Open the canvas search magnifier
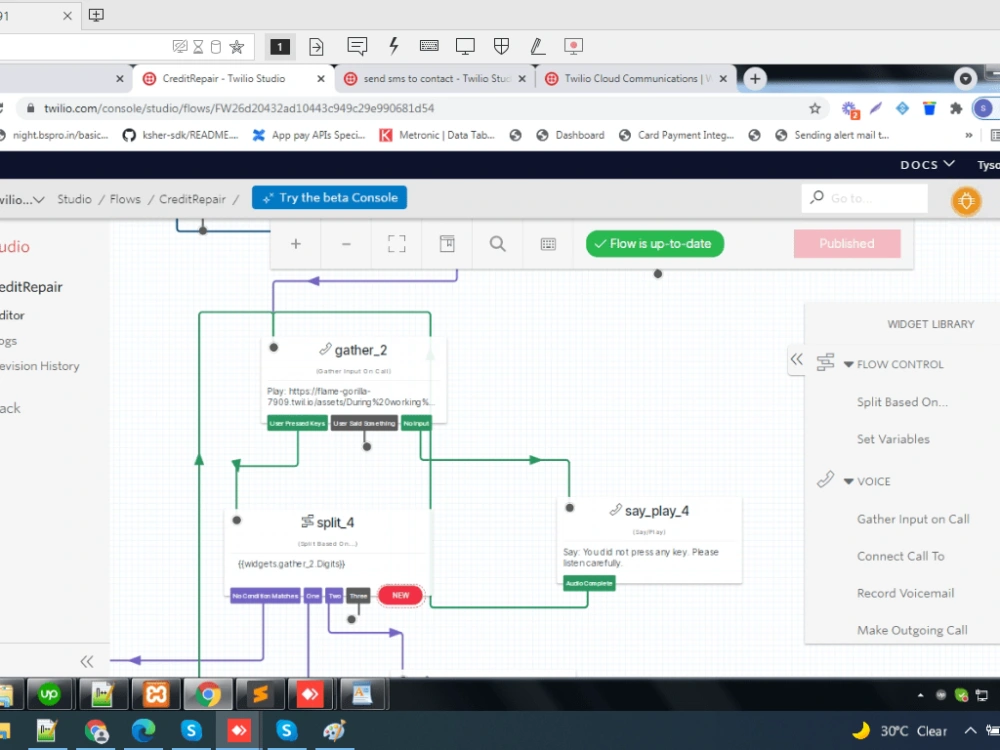1000x750 pixels. [x=497, y=243]
